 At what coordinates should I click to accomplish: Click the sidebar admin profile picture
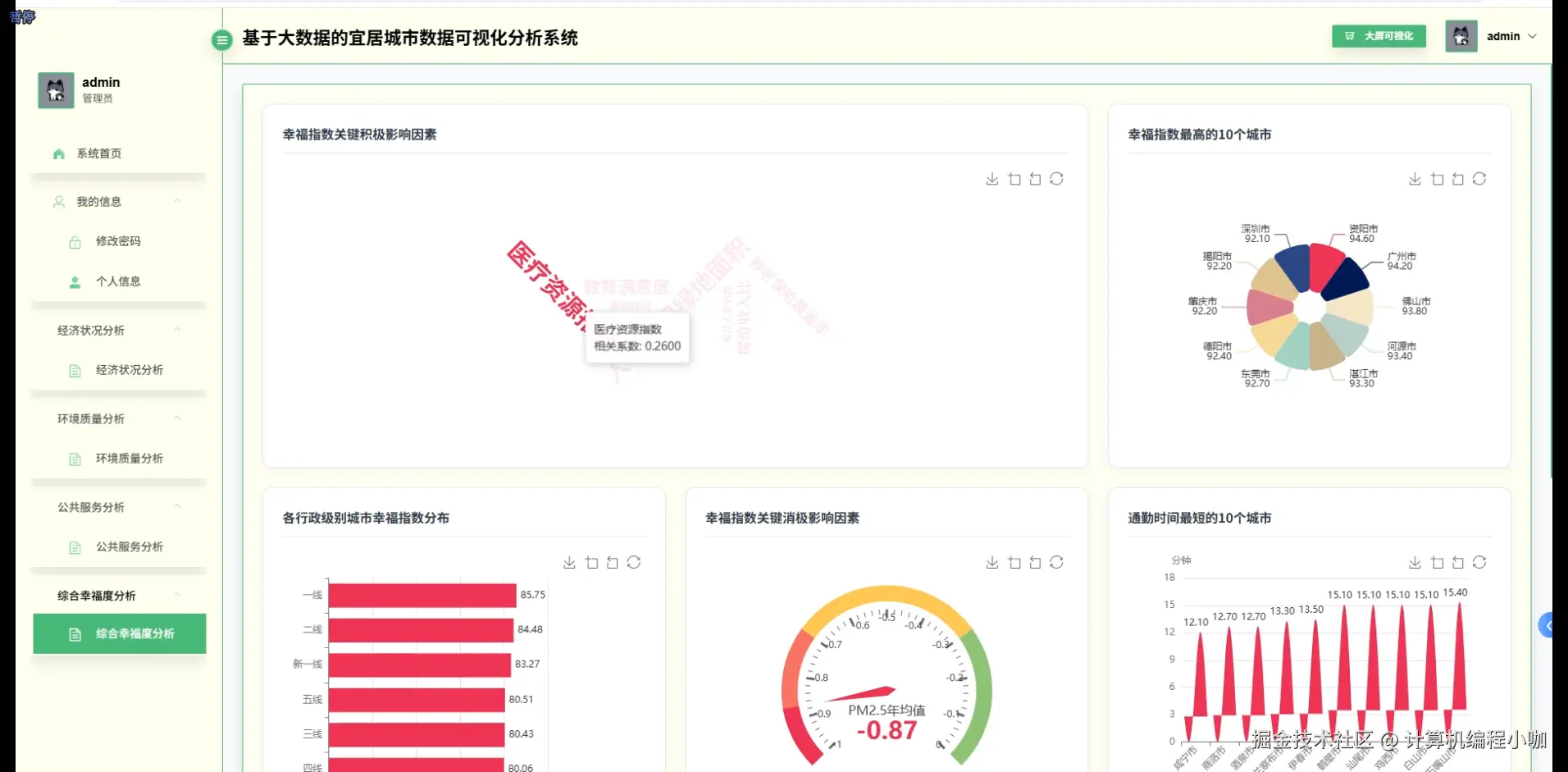tap(56, 90)
